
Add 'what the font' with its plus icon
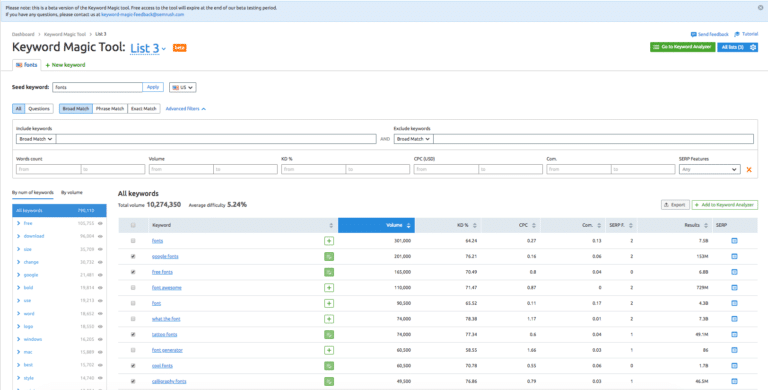point(329,319)
